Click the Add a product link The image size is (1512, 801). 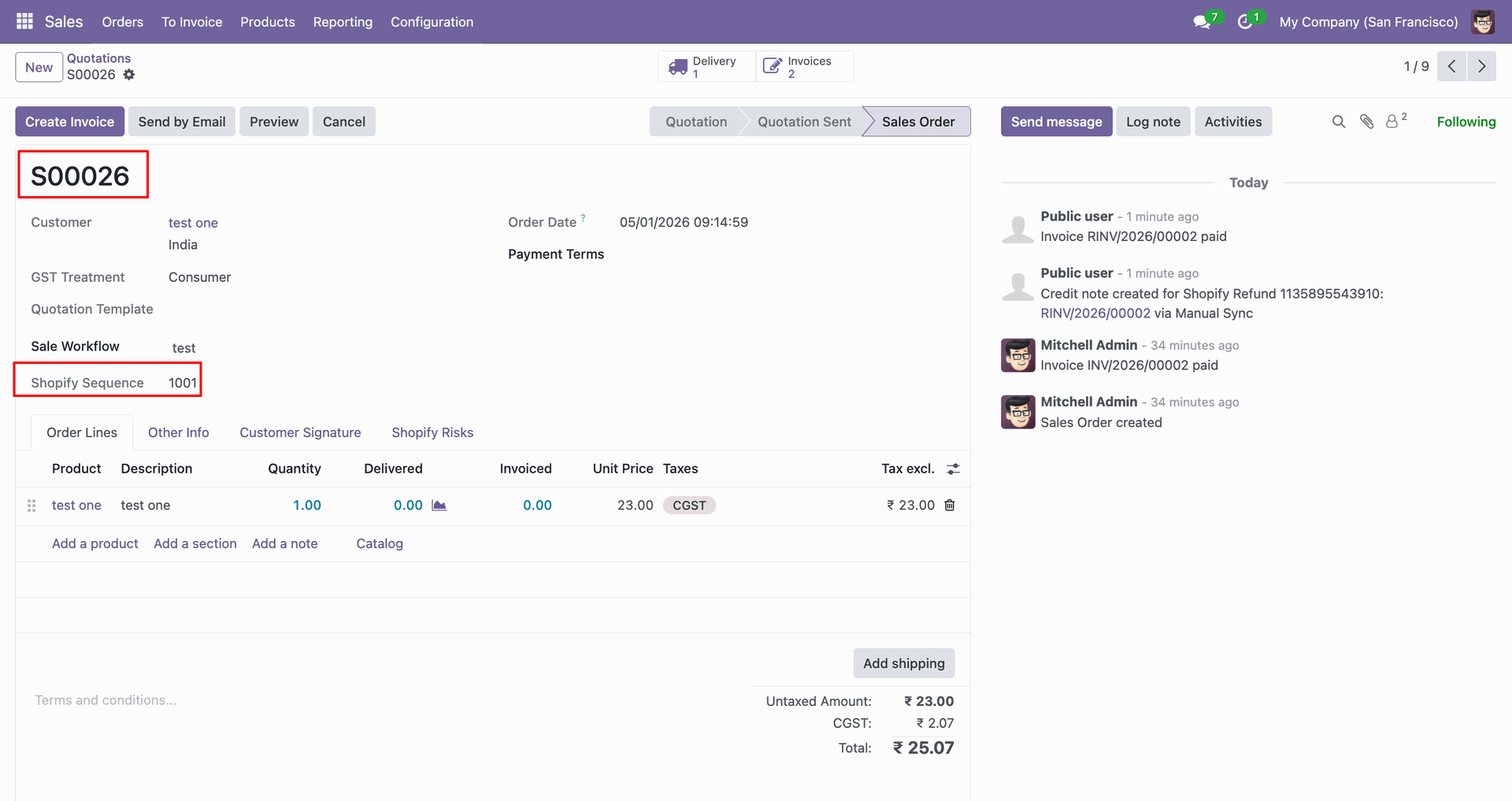[95, 543]
